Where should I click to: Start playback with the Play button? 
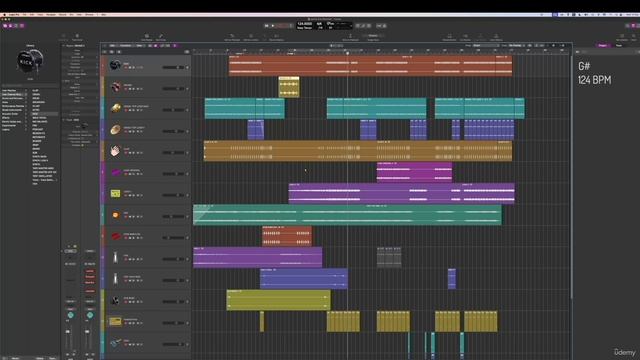pyautogui.click(x=273, y=26)
